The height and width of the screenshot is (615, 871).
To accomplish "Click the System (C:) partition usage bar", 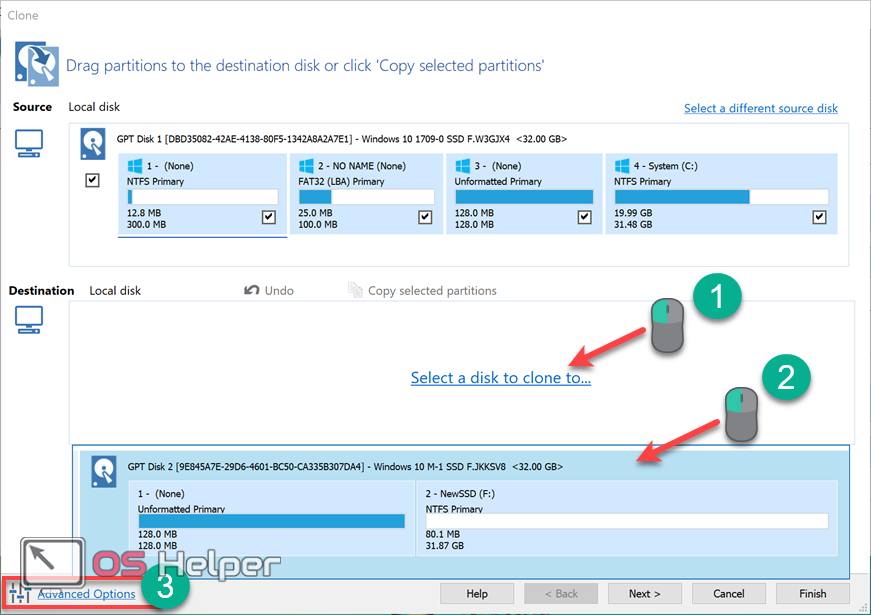I will tap(721, 197).
